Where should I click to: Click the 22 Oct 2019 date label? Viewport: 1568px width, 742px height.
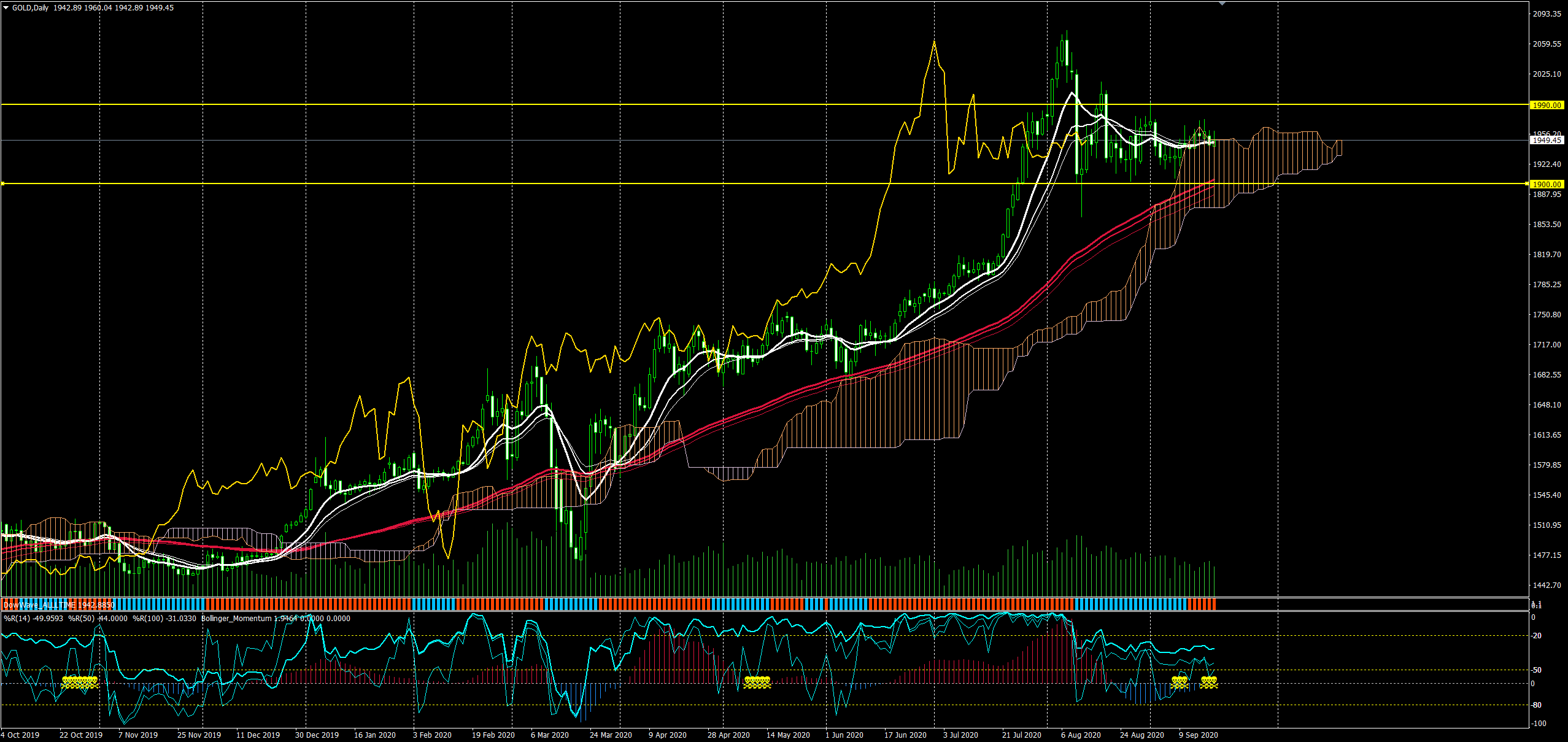pyautogui.click(x=80, y=735)
